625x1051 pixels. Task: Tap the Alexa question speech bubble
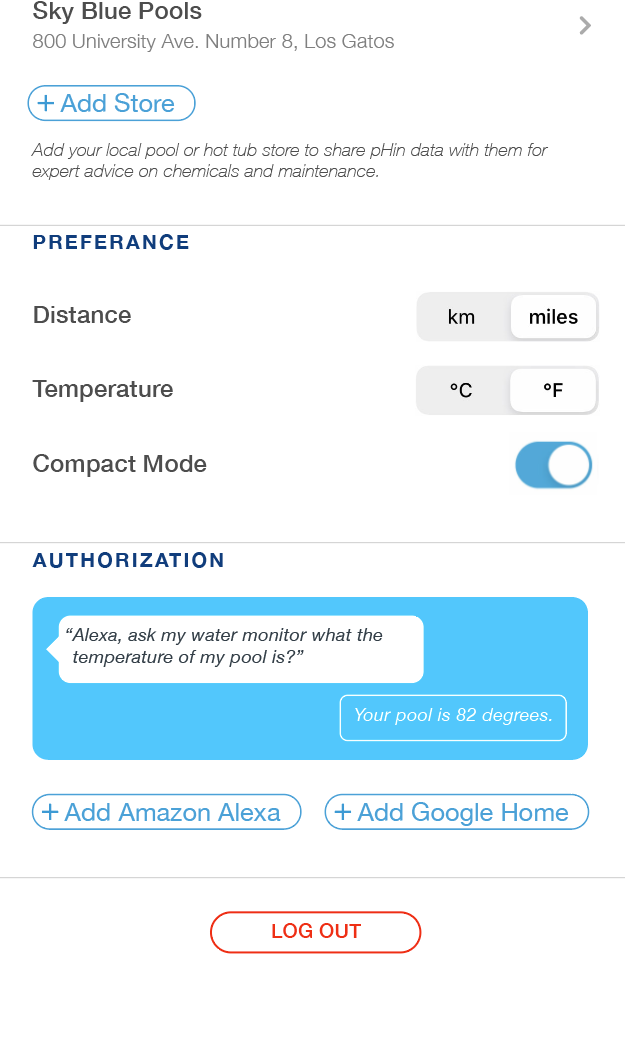click(240, 647)
